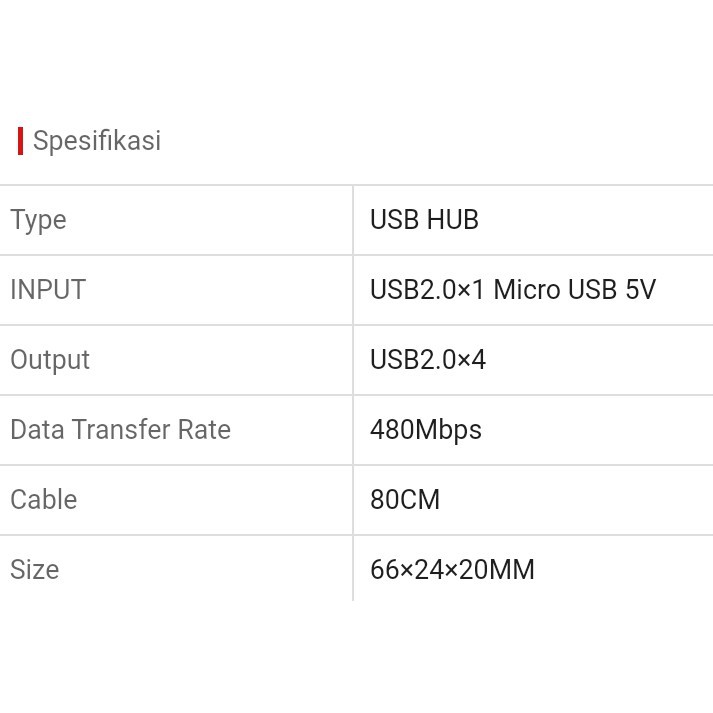Click the 66×24×20MM dimensions value

point(452,570)
